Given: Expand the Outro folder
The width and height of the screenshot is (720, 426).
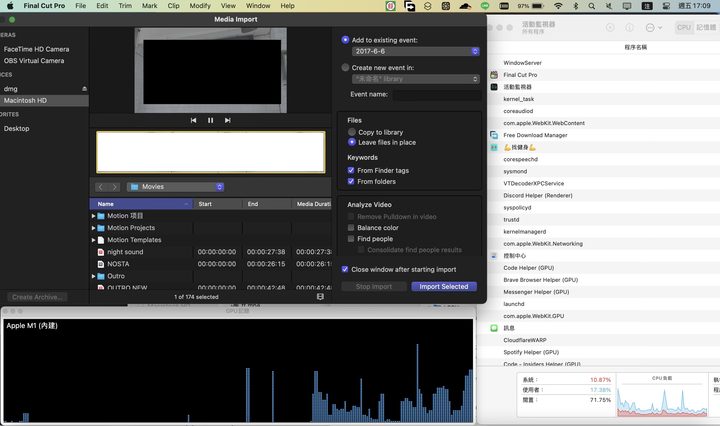Looking at the screenshot, I should click(93, 276).
